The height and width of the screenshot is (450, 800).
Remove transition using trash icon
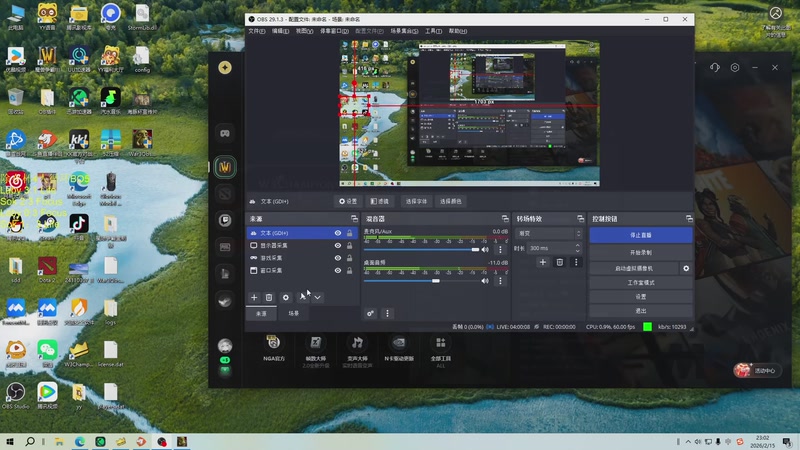[560, 262]
